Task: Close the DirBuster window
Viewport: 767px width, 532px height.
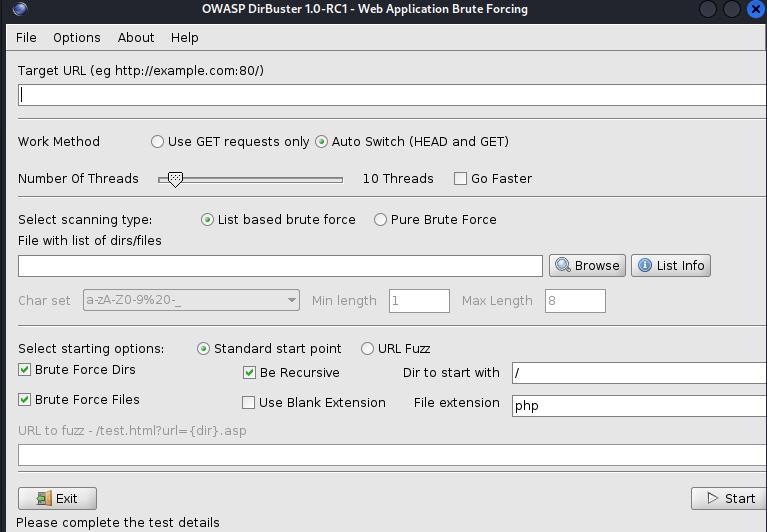Action: (x=756, y=9)
